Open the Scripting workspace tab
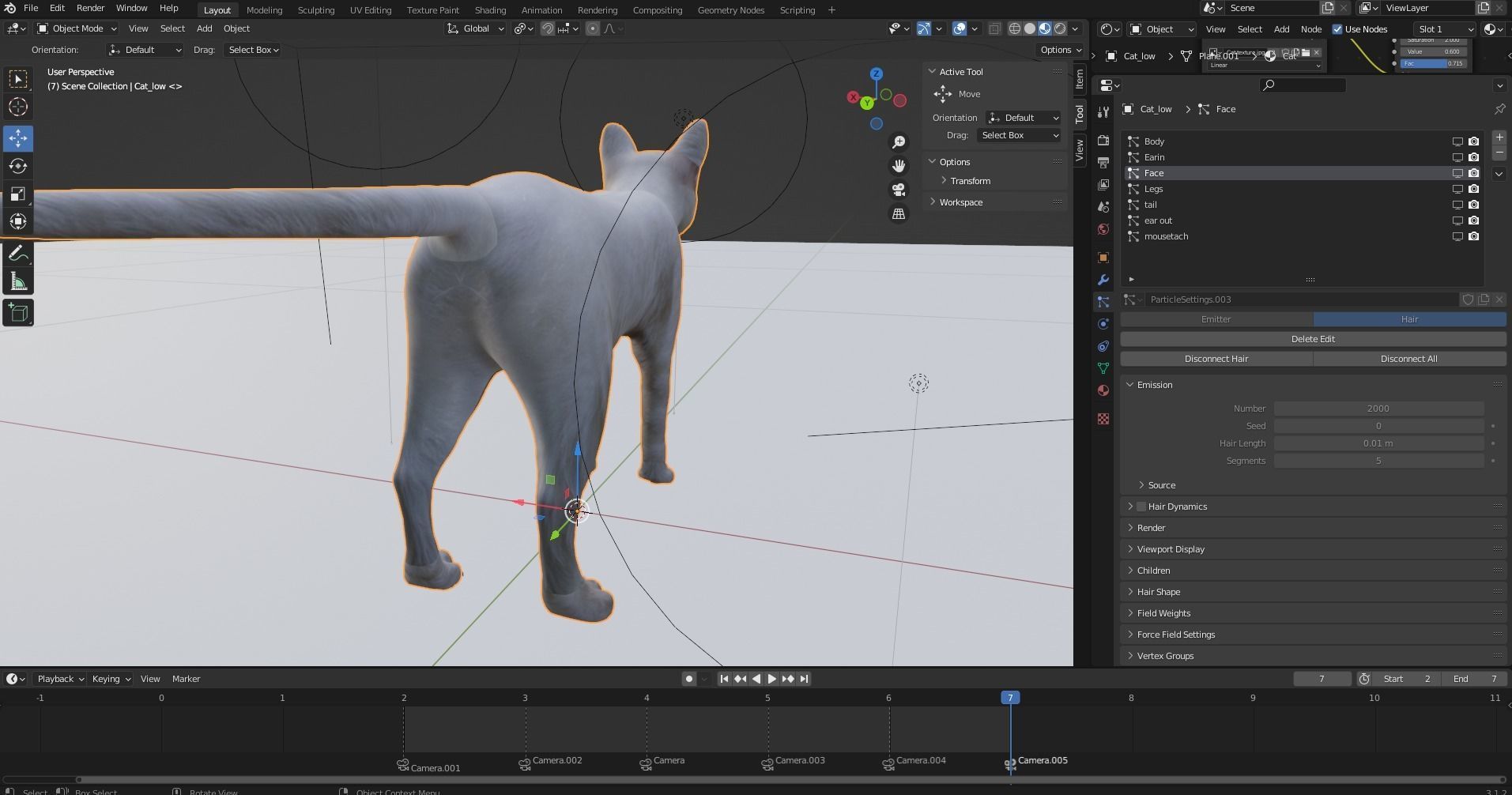The image size is (1512, 795). 797,10
